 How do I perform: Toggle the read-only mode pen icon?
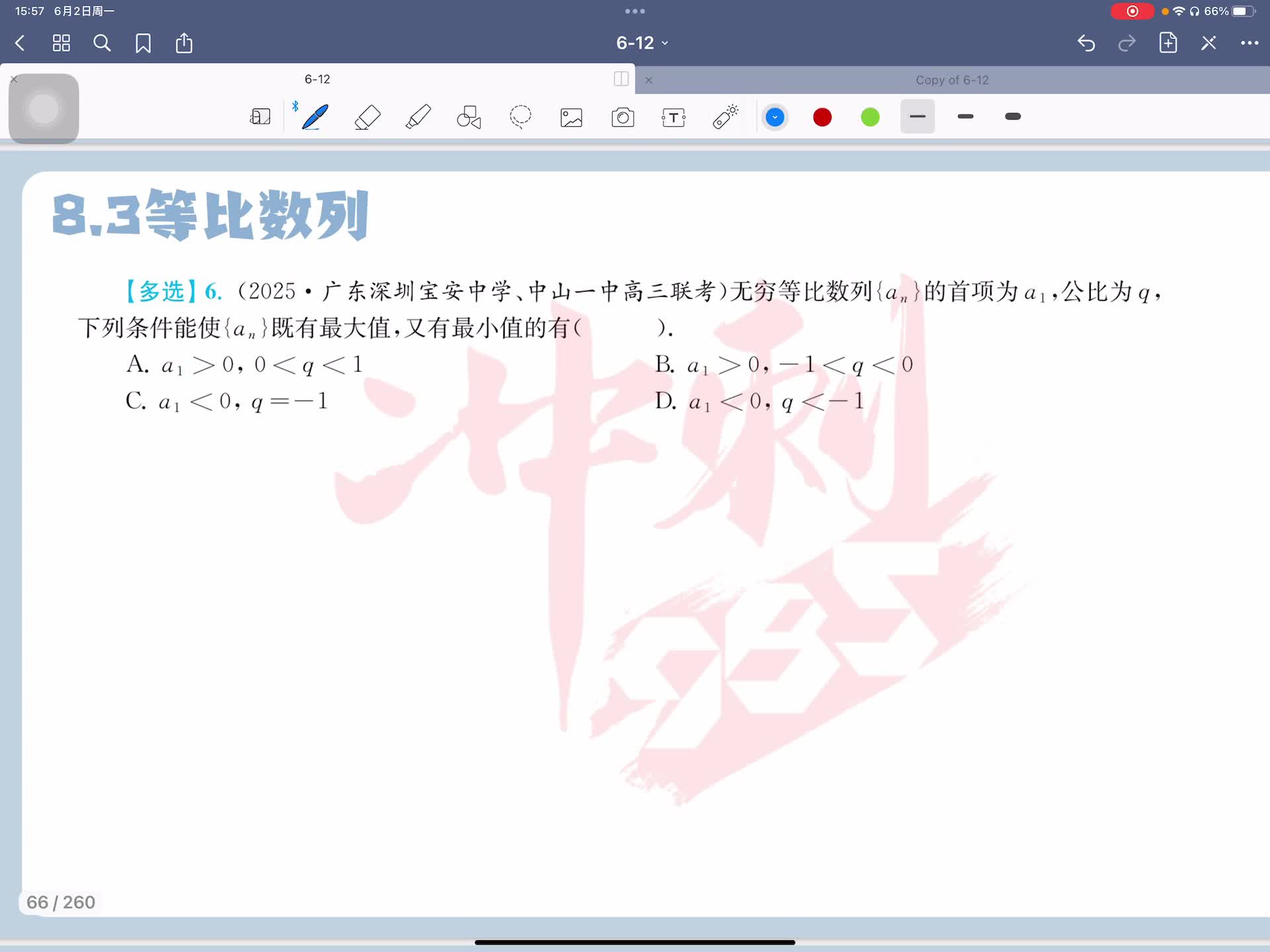click(1208, 44)
